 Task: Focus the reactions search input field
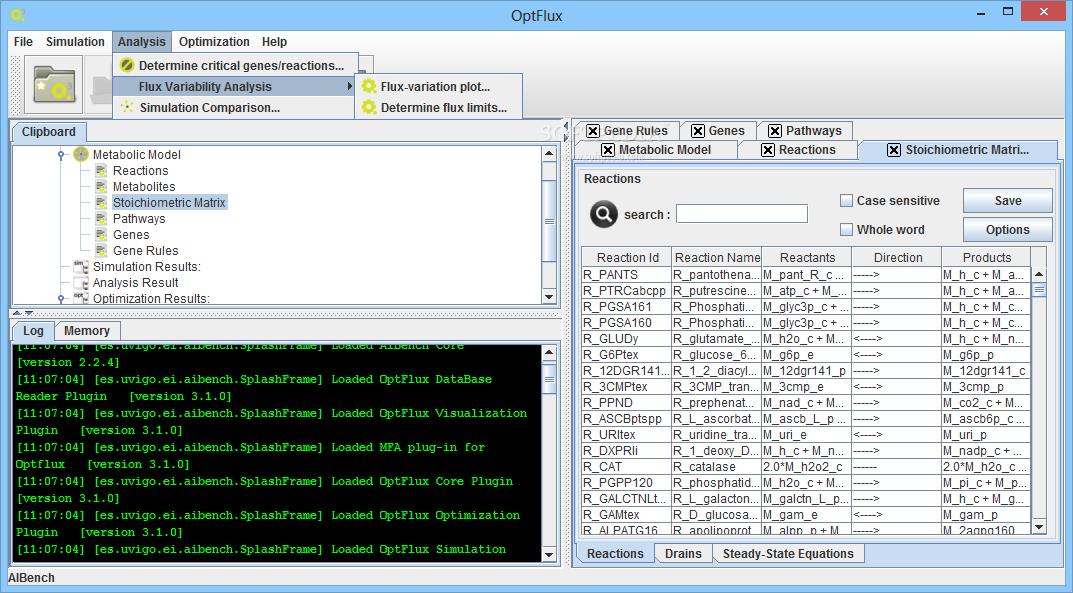click(742, 214)
